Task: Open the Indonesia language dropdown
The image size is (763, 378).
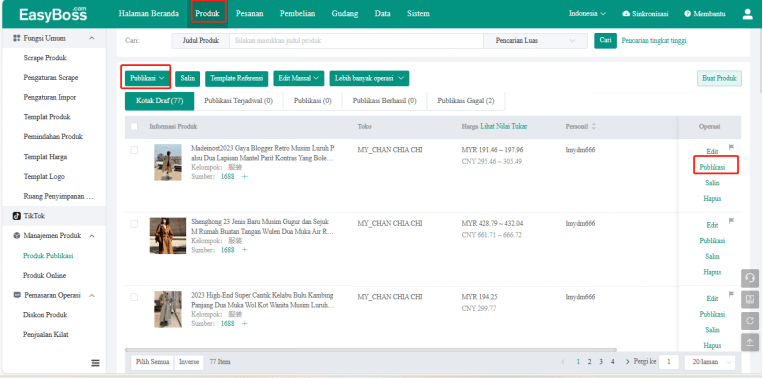Action: tap(587, 14)
